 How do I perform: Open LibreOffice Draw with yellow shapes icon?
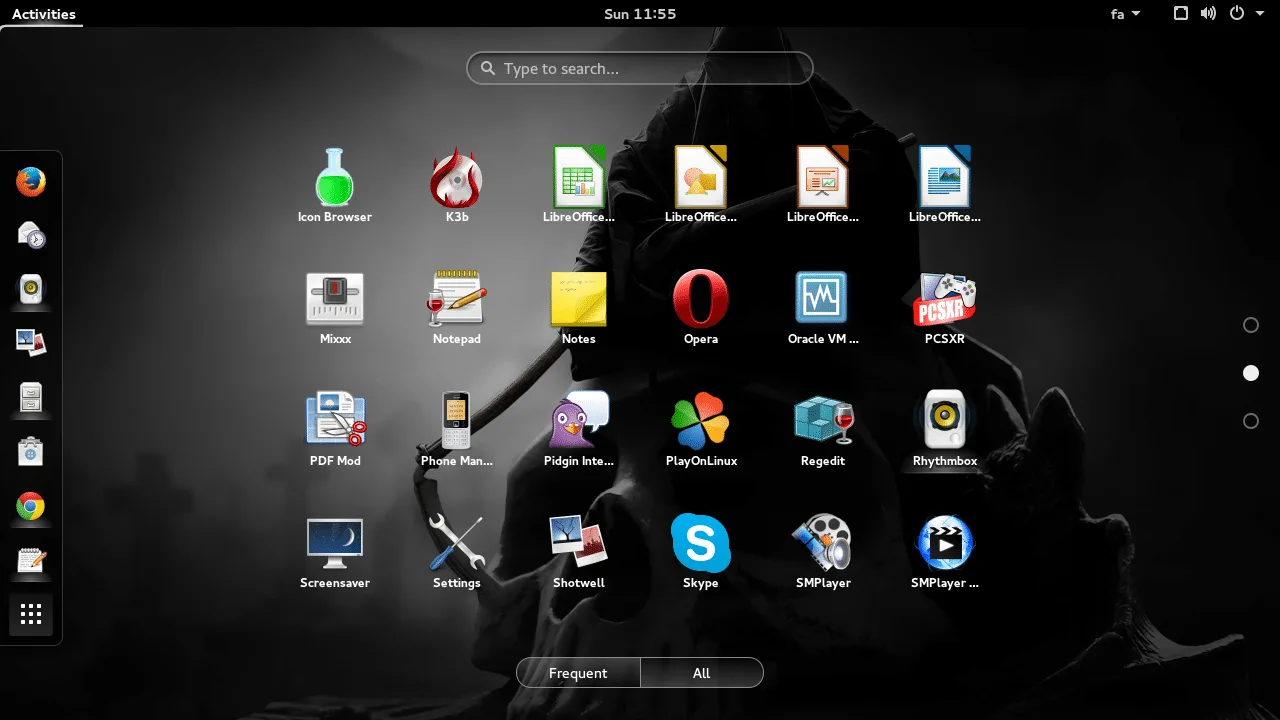click(x=700, y=185)
